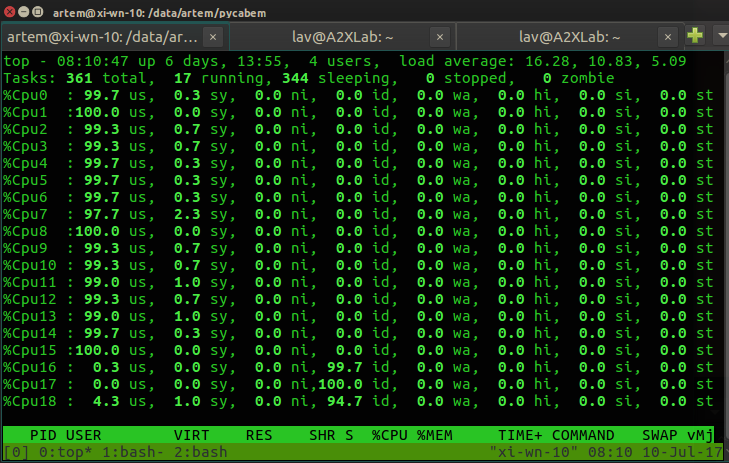Click the PID column header
729x463 pixels.
point(43,436)
